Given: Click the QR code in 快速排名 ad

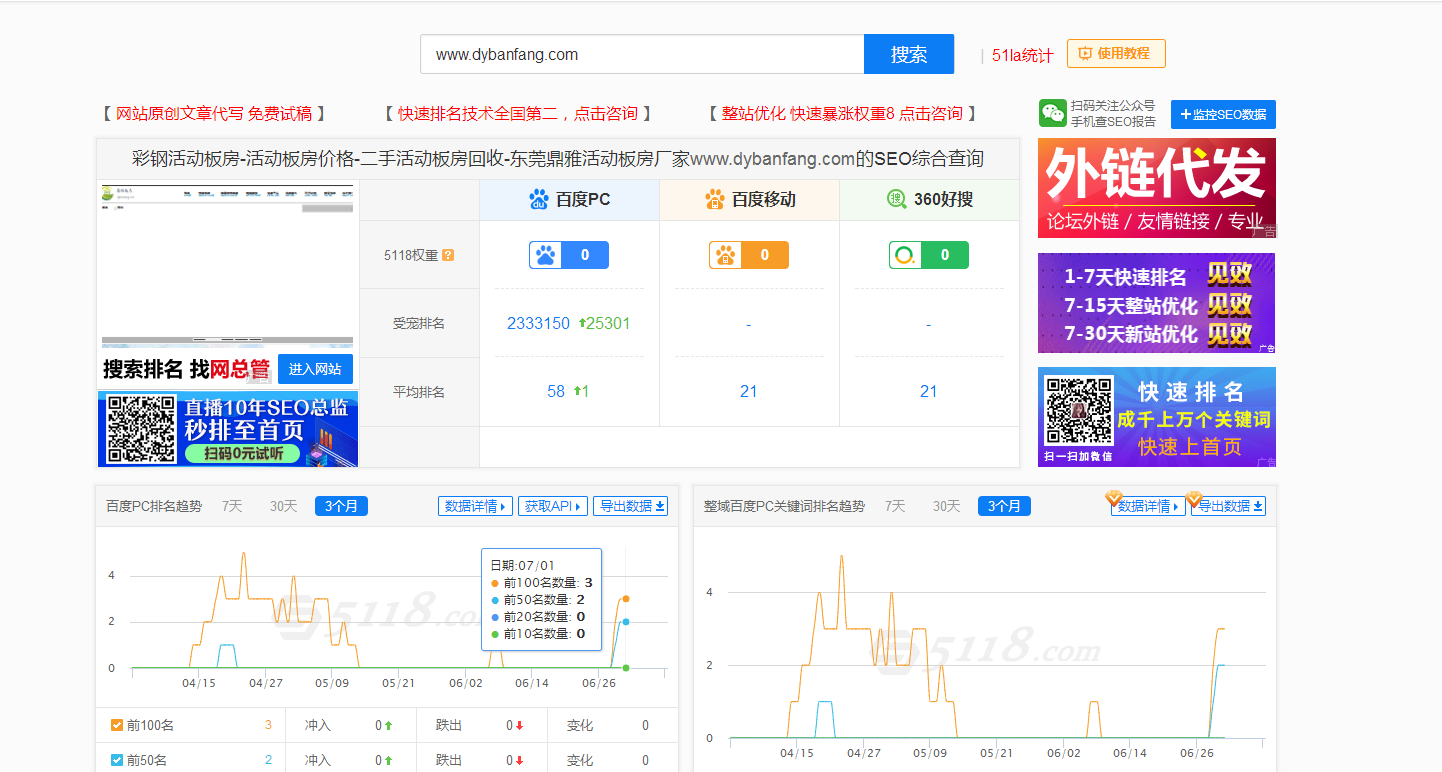Looking at the screenshot, I should coord(1079,411).
